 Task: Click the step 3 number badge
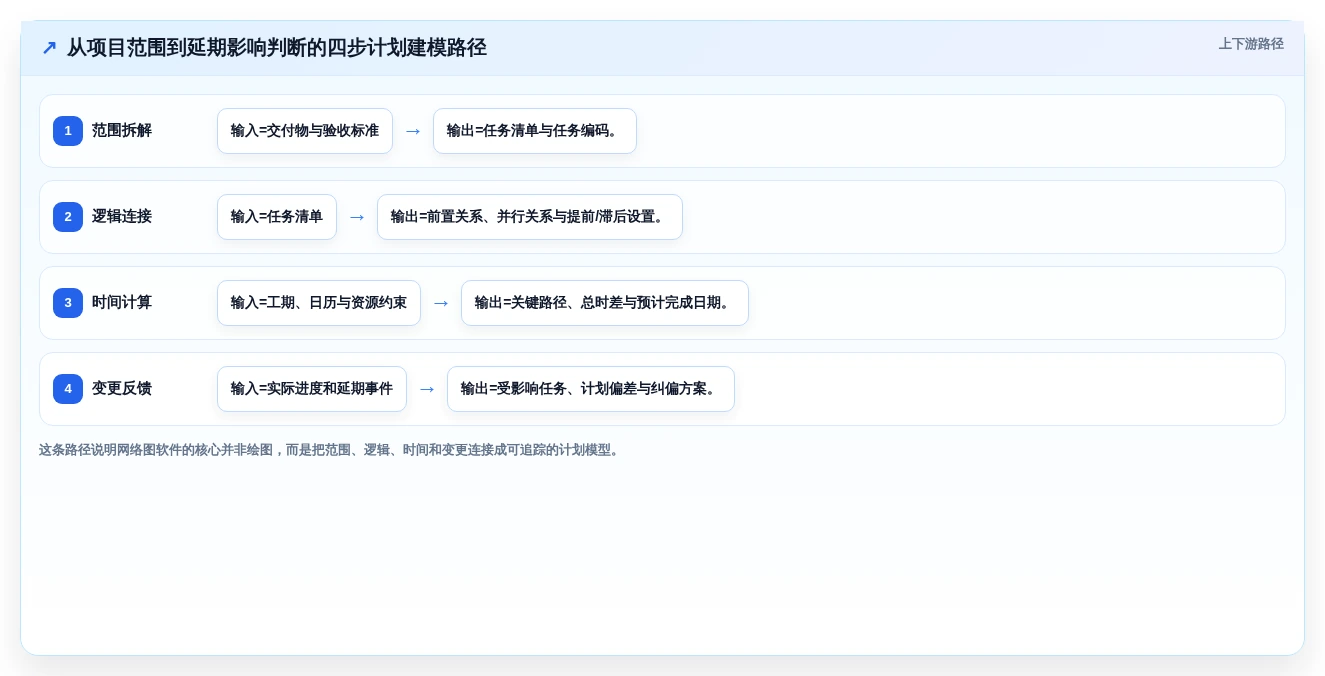tap(68, 303)
